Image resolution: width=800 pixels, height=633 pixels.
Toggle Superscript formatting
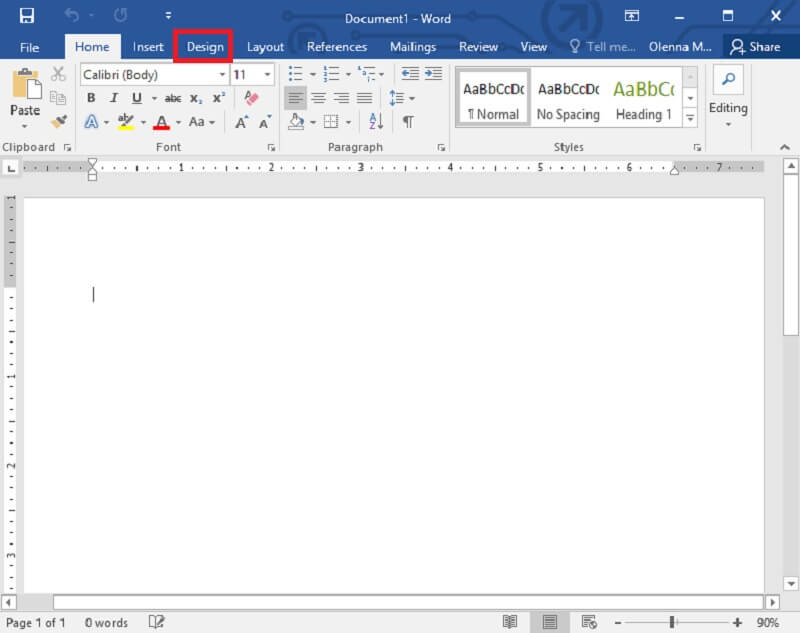[x=218, y=98]
